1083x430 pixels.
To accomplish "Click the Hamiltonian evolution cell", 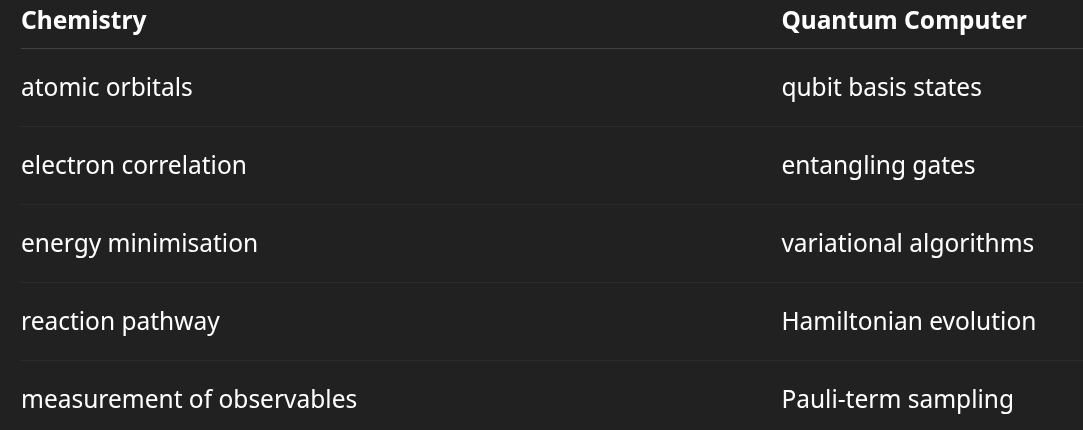I will 909,322.
